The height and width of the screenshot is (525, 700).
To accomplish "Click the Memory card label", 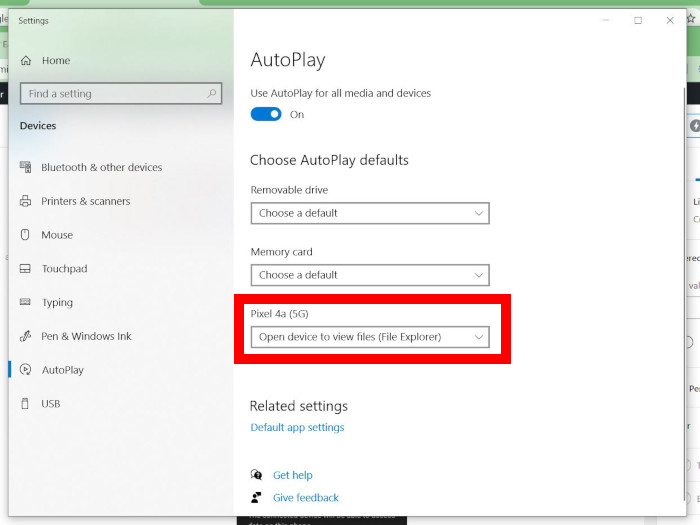I will (x=282, y=252).
